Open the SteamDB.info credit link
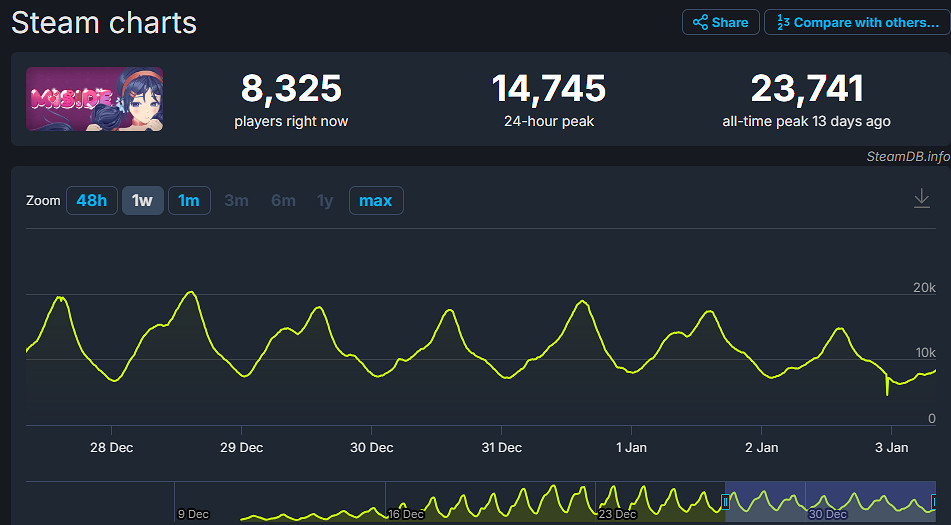Screen dimensions: 951x525 [907, 156]
